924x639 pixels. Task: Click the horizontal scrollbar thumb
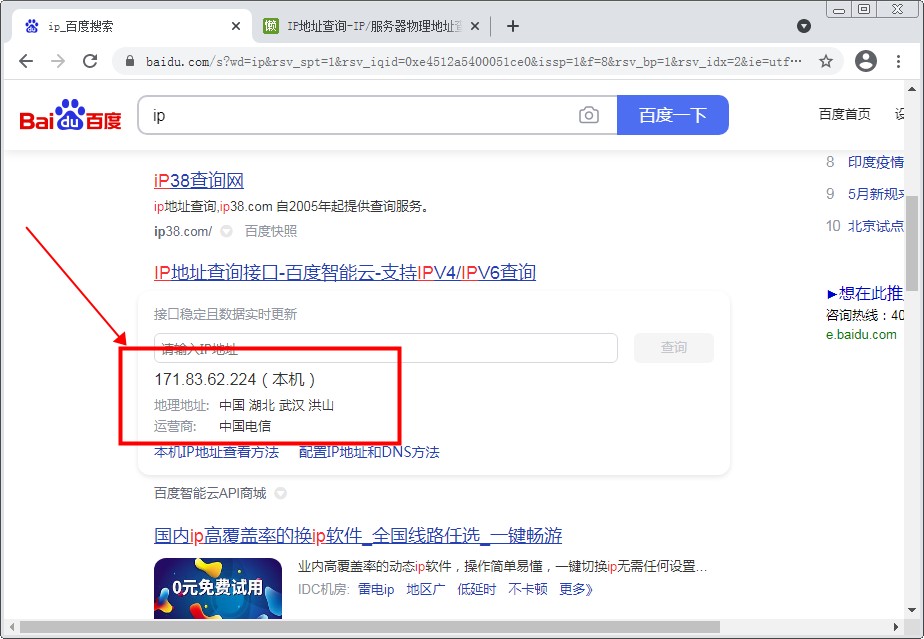(370, 627)
